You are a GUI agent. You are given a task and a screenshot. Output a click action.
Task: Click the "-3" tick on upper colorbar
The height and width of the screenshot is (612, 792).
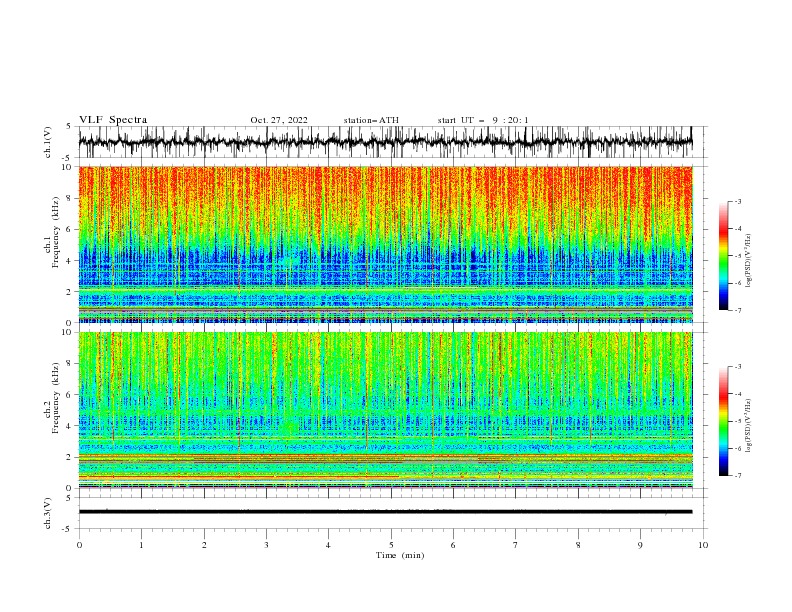tap(738, 201)
